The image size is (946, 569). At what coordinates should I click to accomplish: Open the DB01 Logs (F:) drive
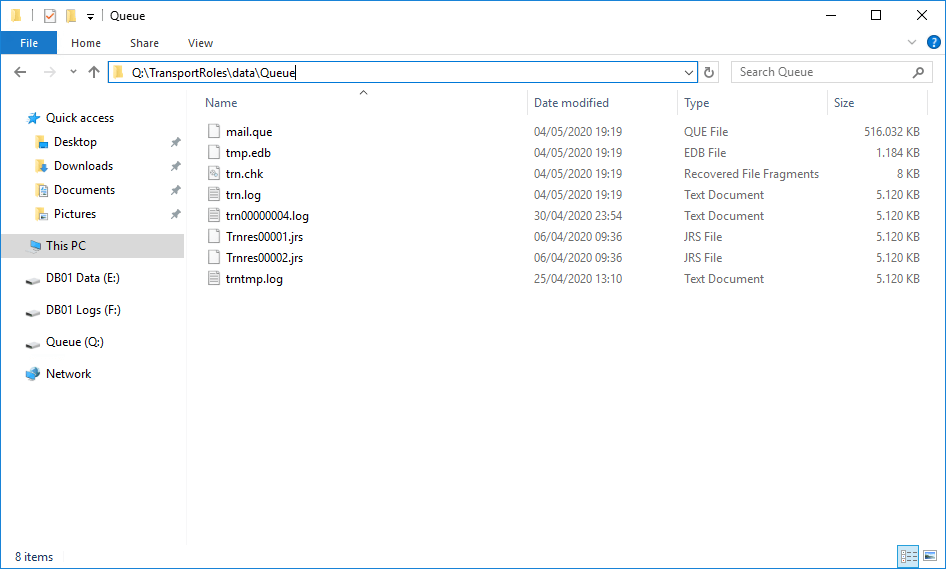click(x=83, y=310)
